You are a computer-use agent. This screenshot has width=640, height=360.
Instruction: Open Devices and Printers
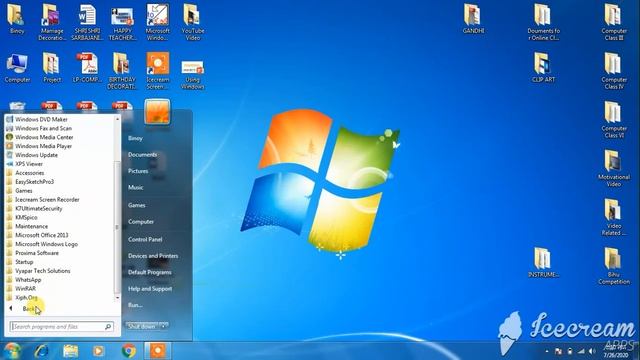[x=153, y=256]
